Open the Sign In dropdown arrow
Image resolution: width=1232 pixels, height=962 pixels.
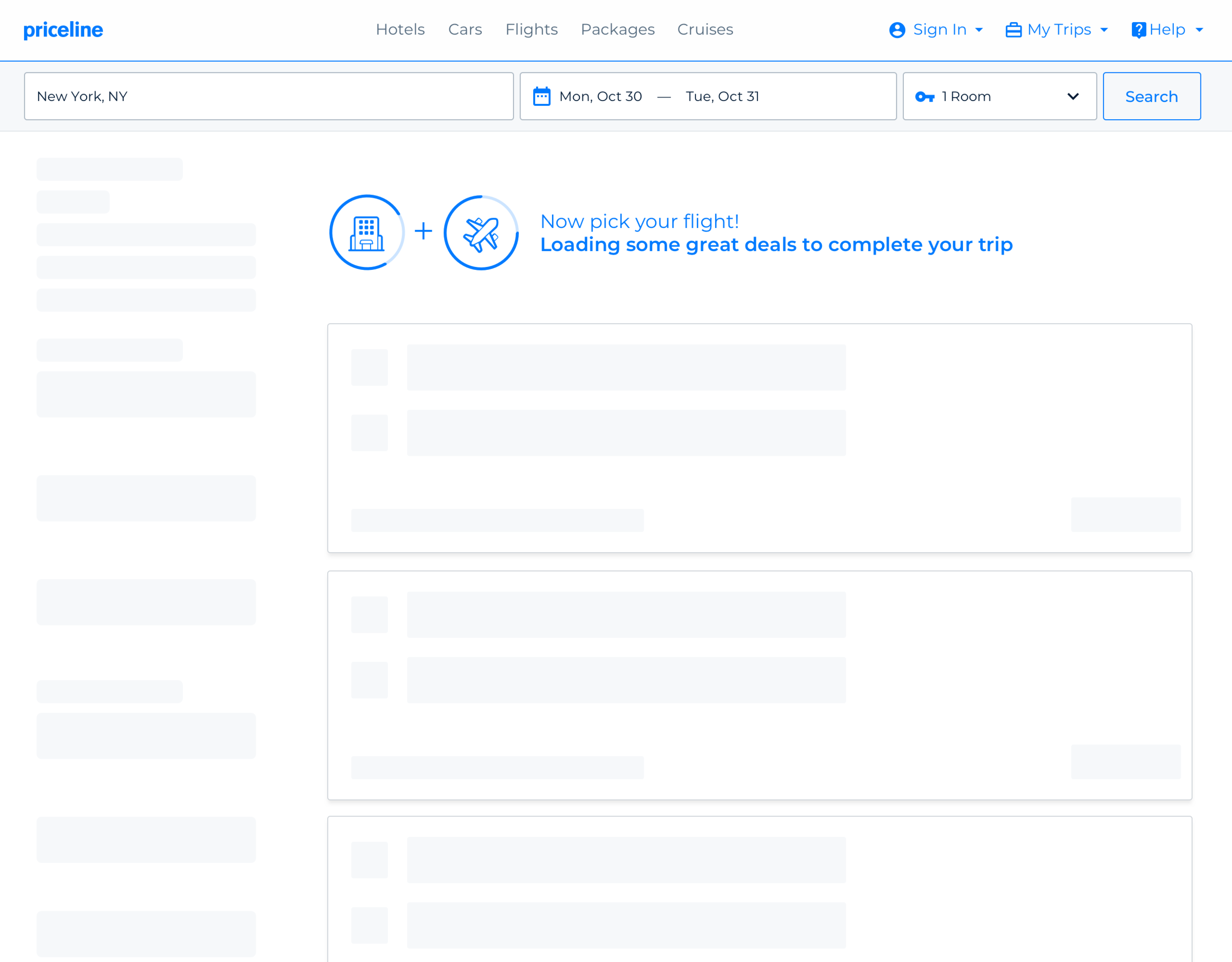pos(979,30)
